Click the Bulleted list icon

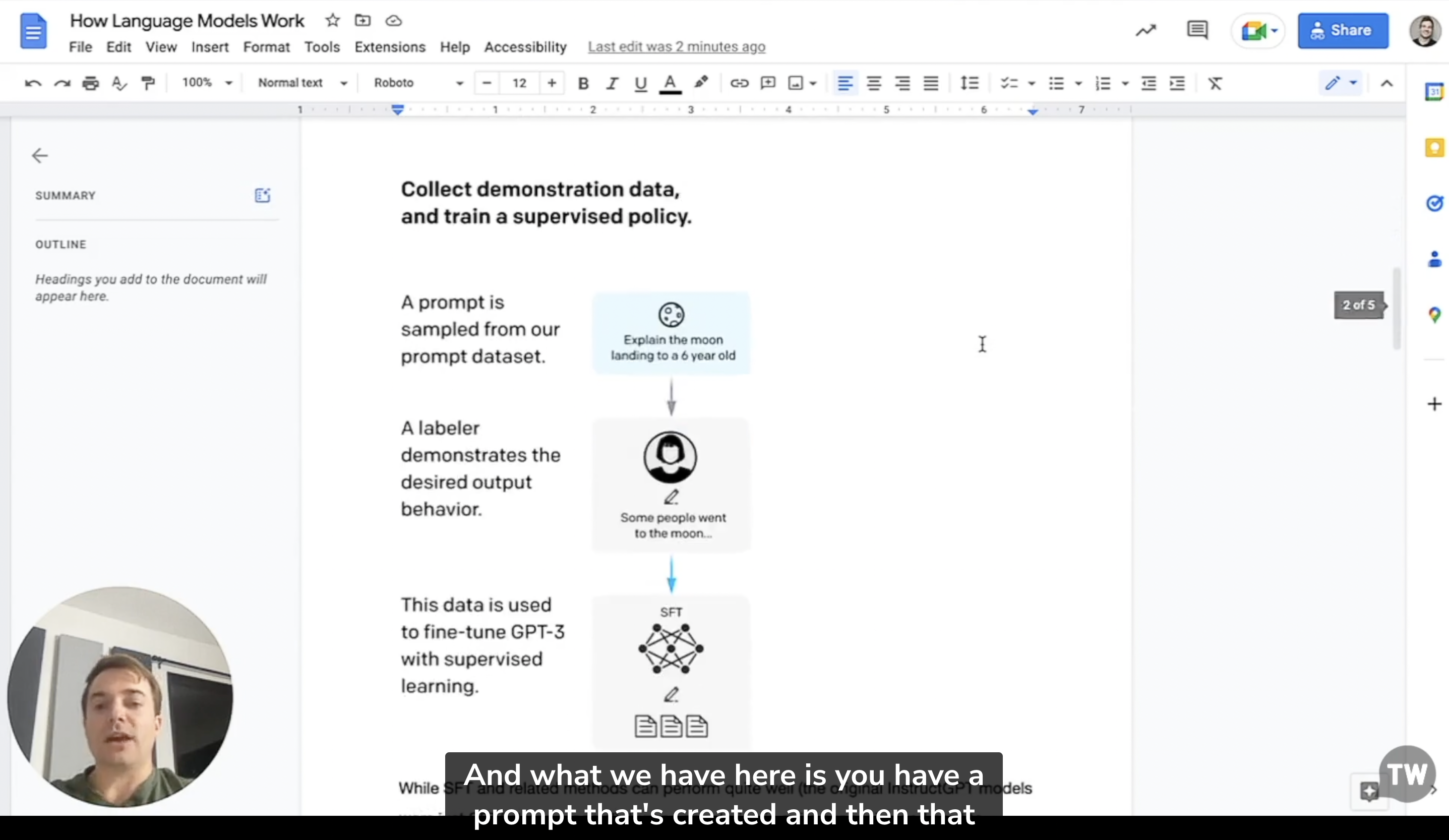pyautogui.click(x=1056, y=83)
